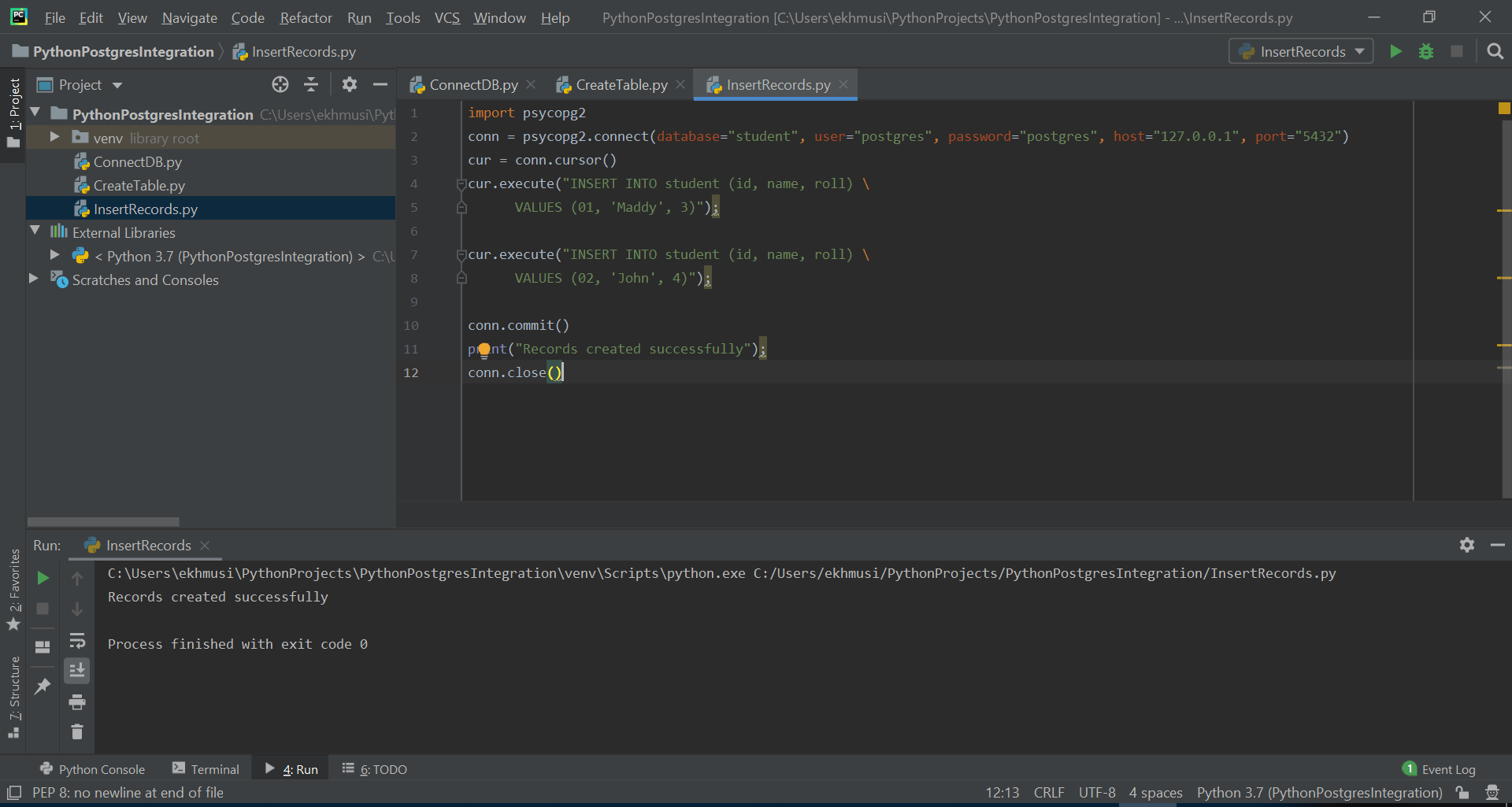
Task: Expand Scratches and Consoles node
Action: pos(34,279)
